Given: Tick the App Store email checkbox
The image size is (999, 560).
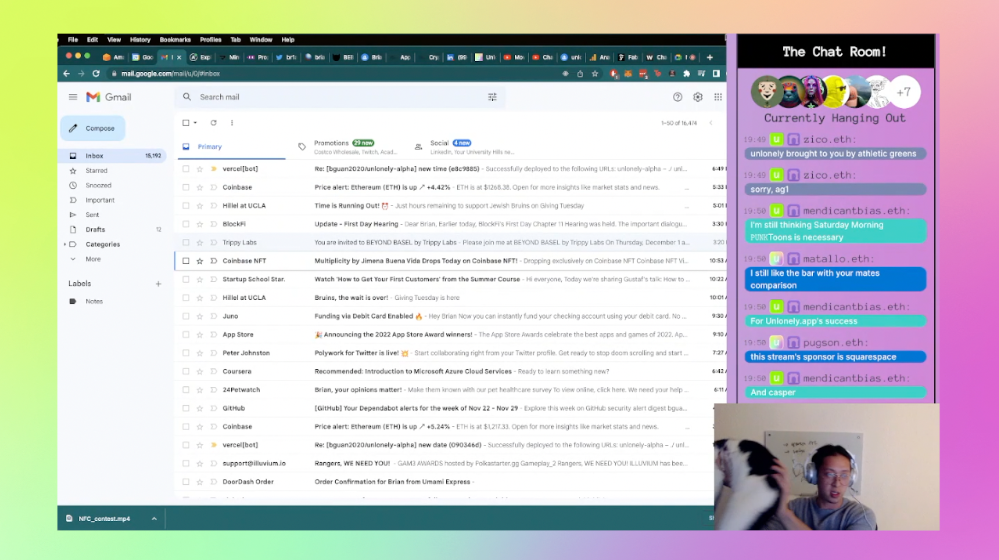Looking at the screenshot, I should click(x=185, y=334).
